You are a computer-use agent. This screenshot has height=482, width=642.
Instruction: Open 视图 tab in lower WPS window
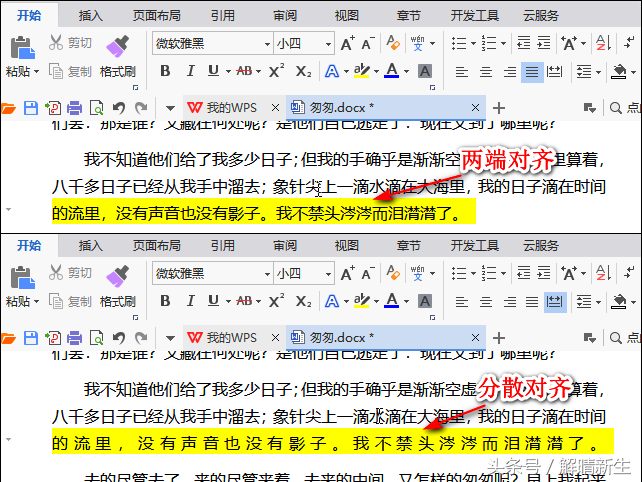point(346,245)
